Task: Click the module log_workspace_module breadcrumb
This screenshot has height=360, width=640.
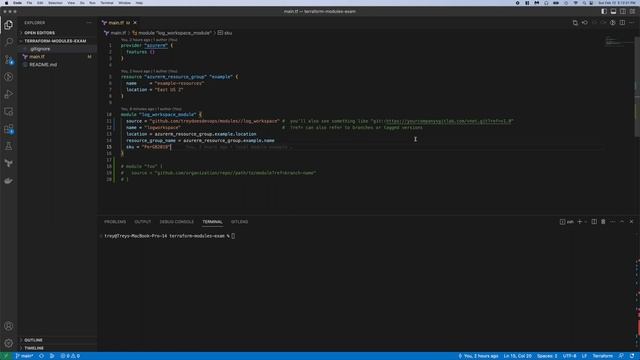Action: click(x=172, y=33)
